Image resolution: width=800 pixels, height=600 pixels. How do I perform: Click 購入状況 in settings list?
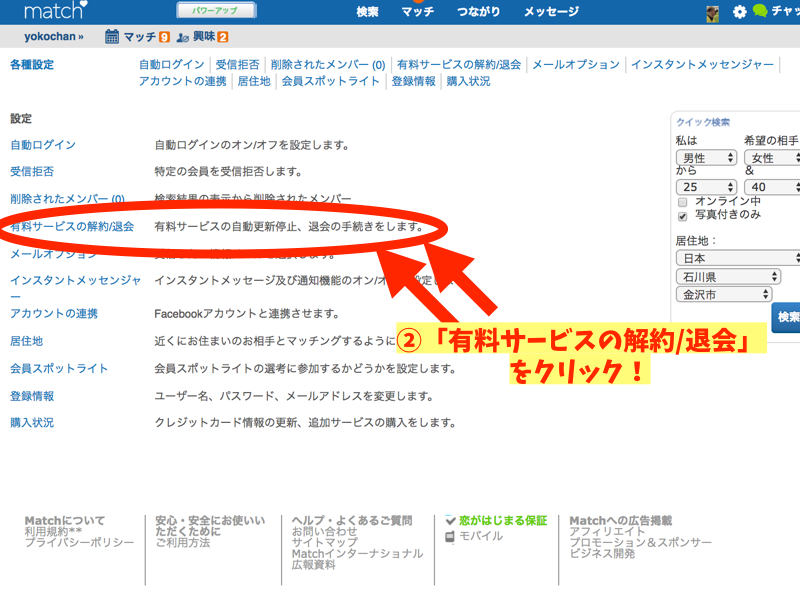[x=32, y=422]
